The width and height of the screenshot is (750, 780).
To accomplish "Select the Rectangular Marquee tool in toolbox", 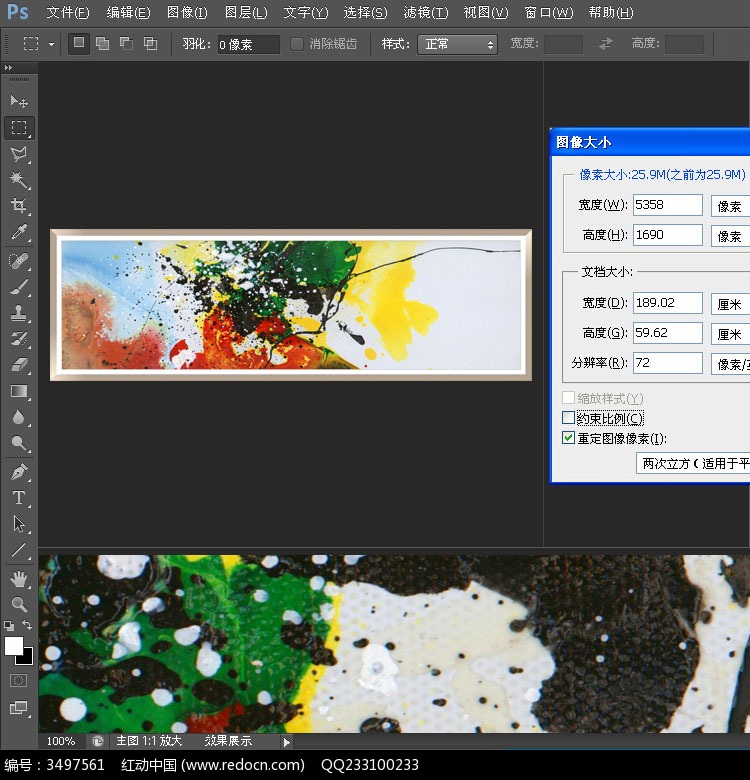I will (19, 128).
